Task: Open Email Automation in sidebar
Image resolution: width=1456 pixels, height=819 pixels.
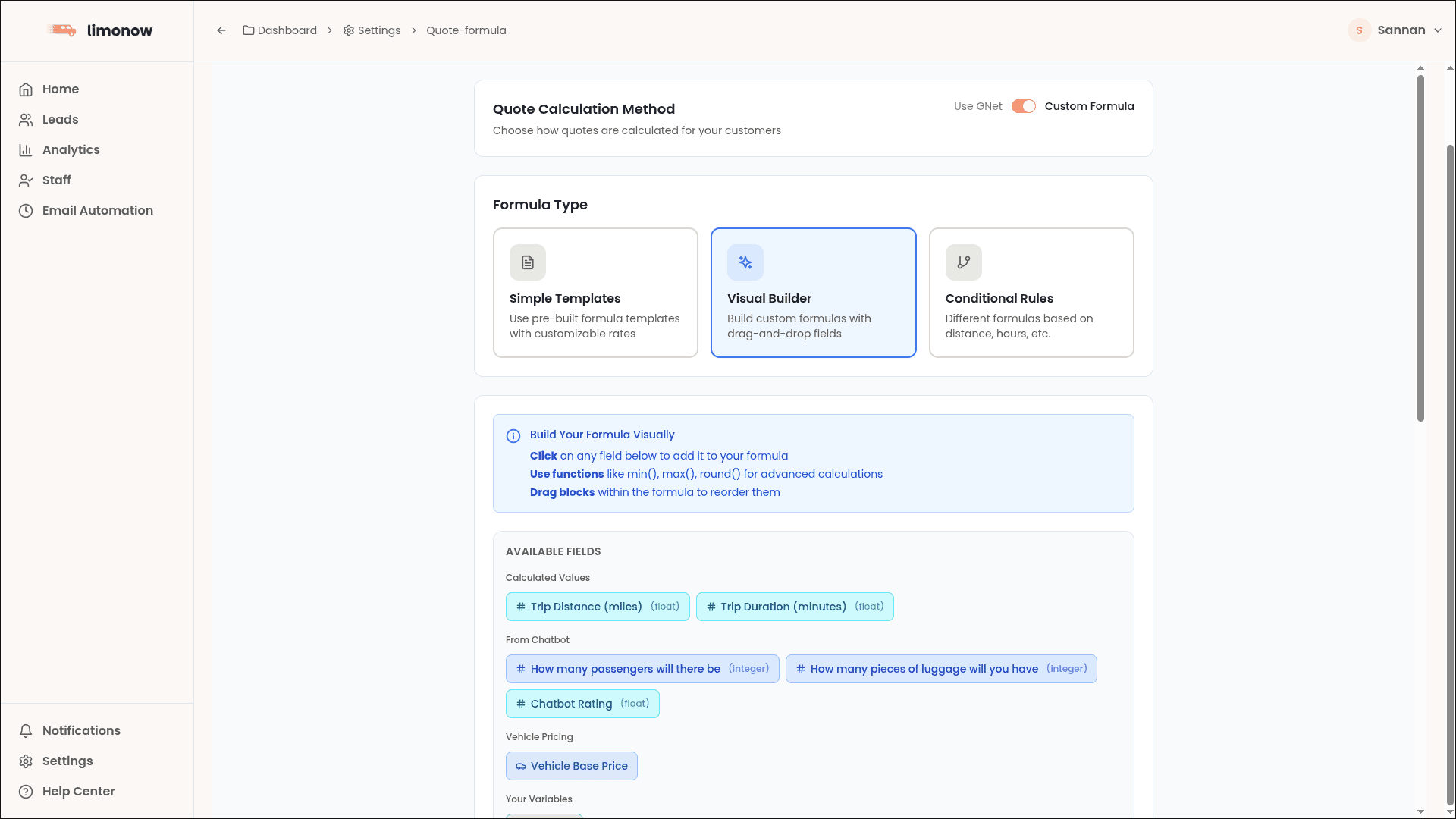Action: (97, 210)
